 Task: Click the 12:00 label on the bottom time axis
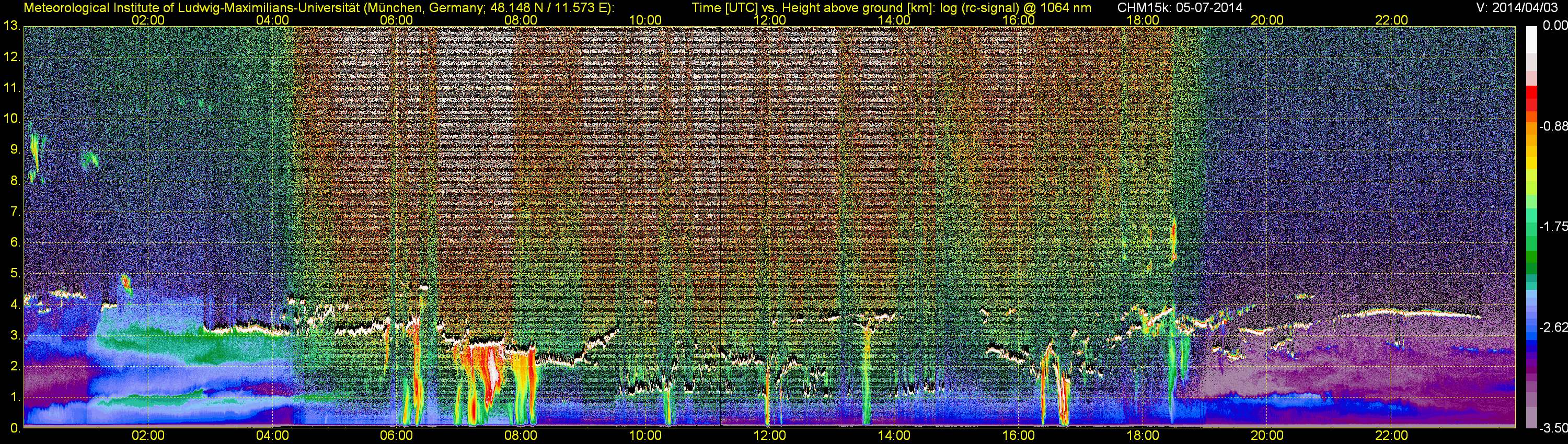[769, 436]
